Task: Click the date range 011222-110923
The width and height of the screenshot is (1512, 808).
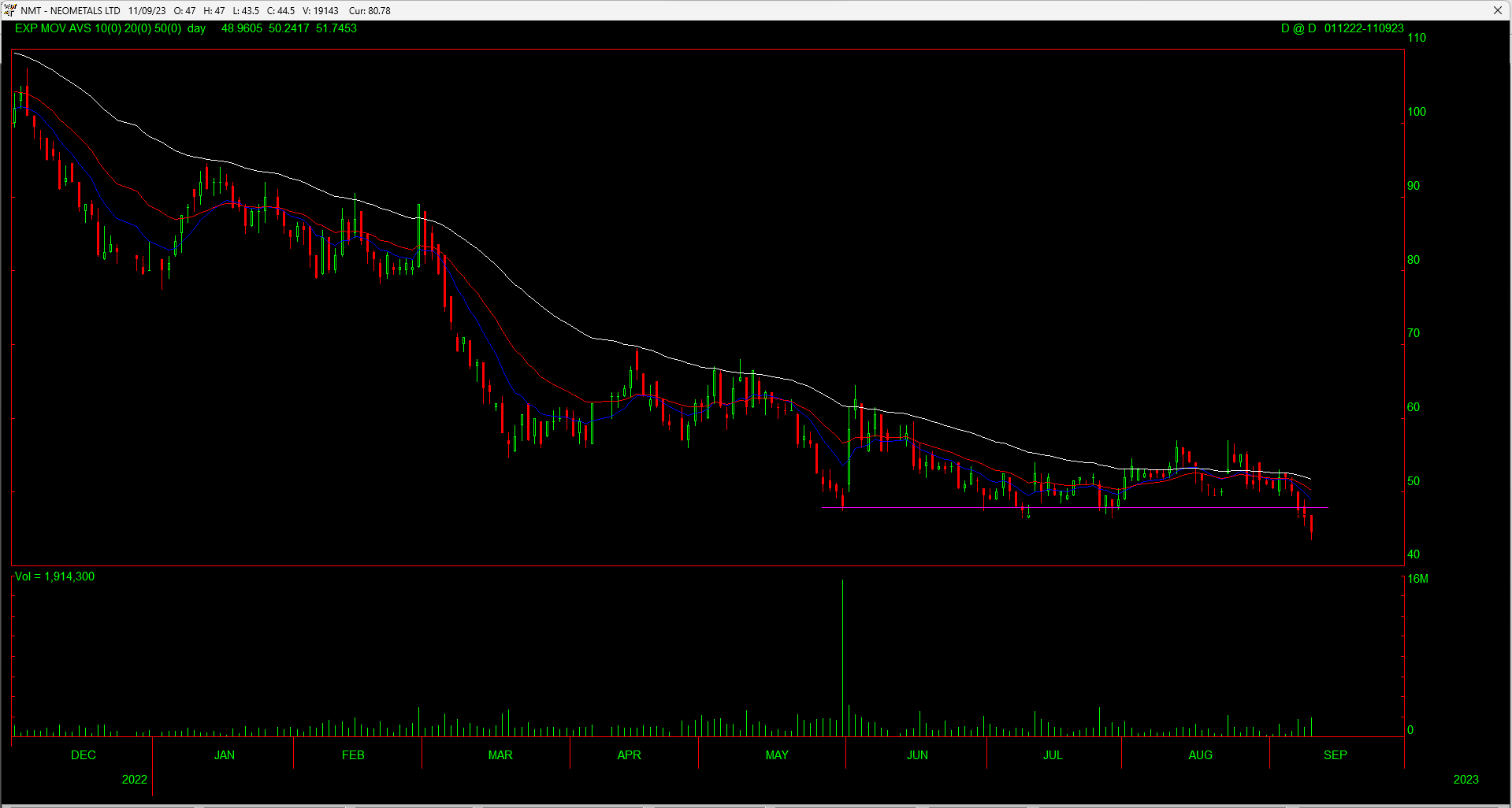Action: 1364,28
